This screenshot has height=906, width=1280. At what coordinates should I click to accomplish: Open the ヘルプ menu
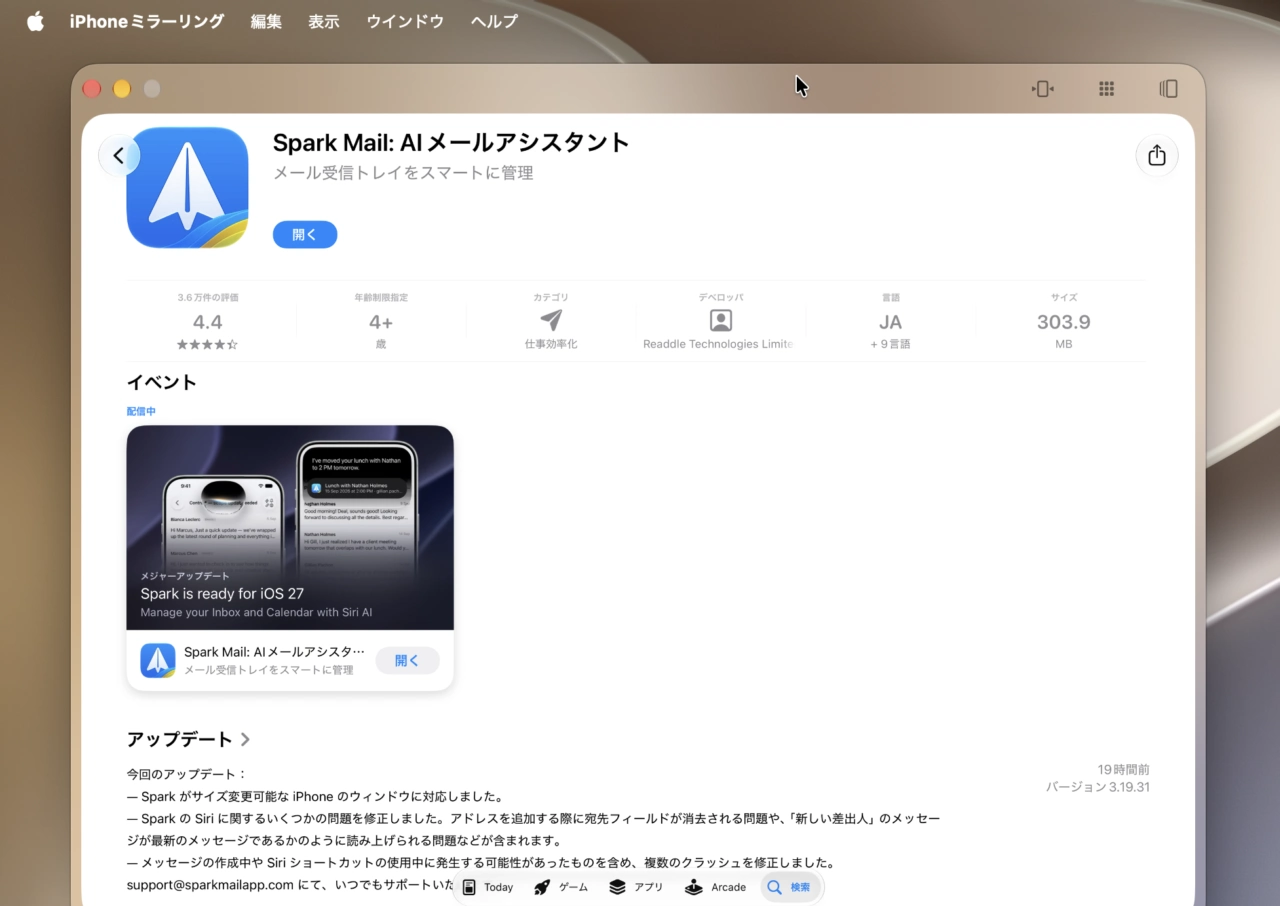[x=494, y=21]
